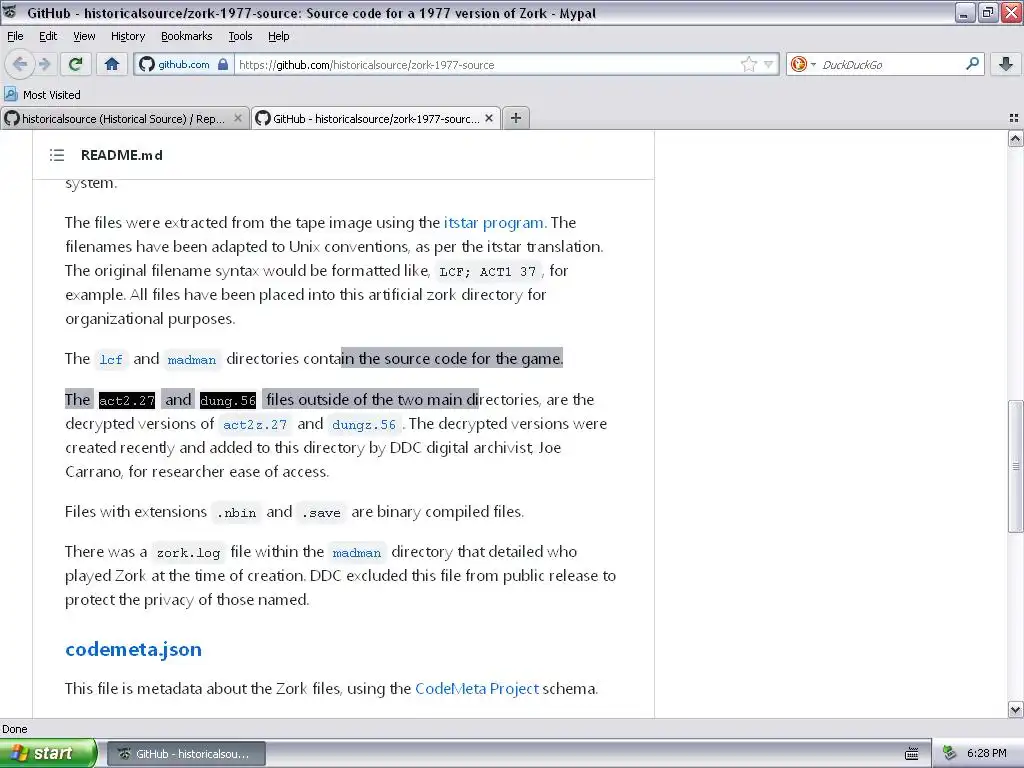Open madman link near zork.log
Image resolution: width=1024 pixels, height=768 pixels.
pos(357,552)
